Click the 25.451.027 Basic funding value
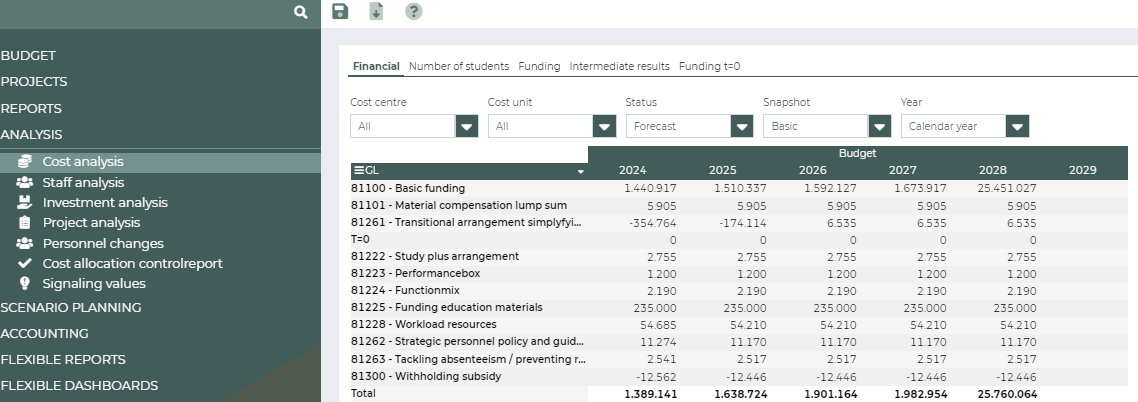Image resolution: width=1138 pixels, height=402 pixels. click(x=1007, y=189)
